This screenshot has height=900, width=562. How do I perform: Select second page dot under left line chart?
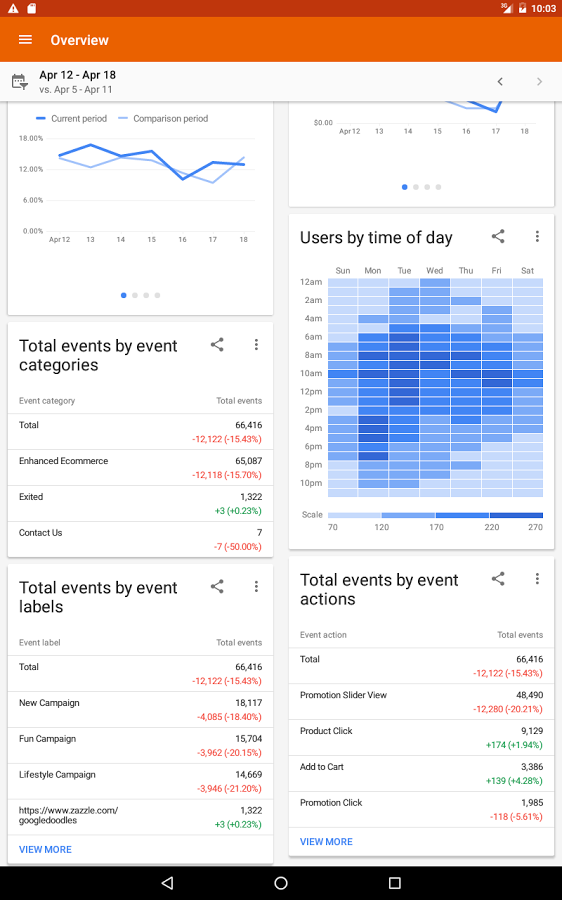coord(135,295)
